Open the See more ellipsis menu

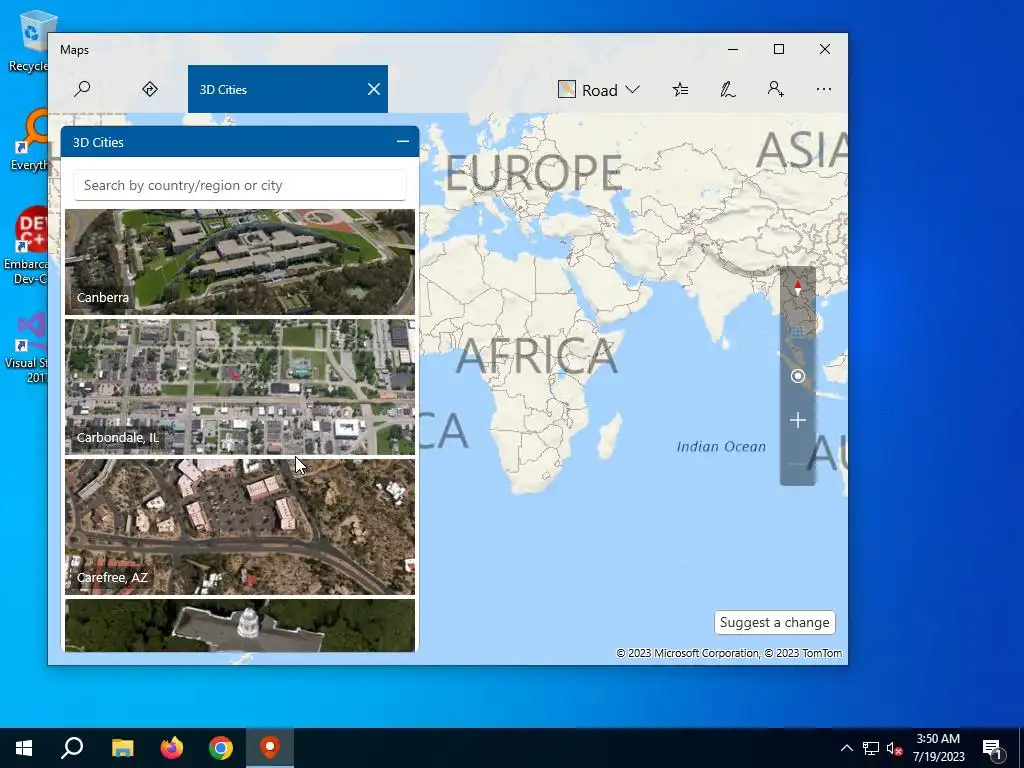(x=824, y=89)
